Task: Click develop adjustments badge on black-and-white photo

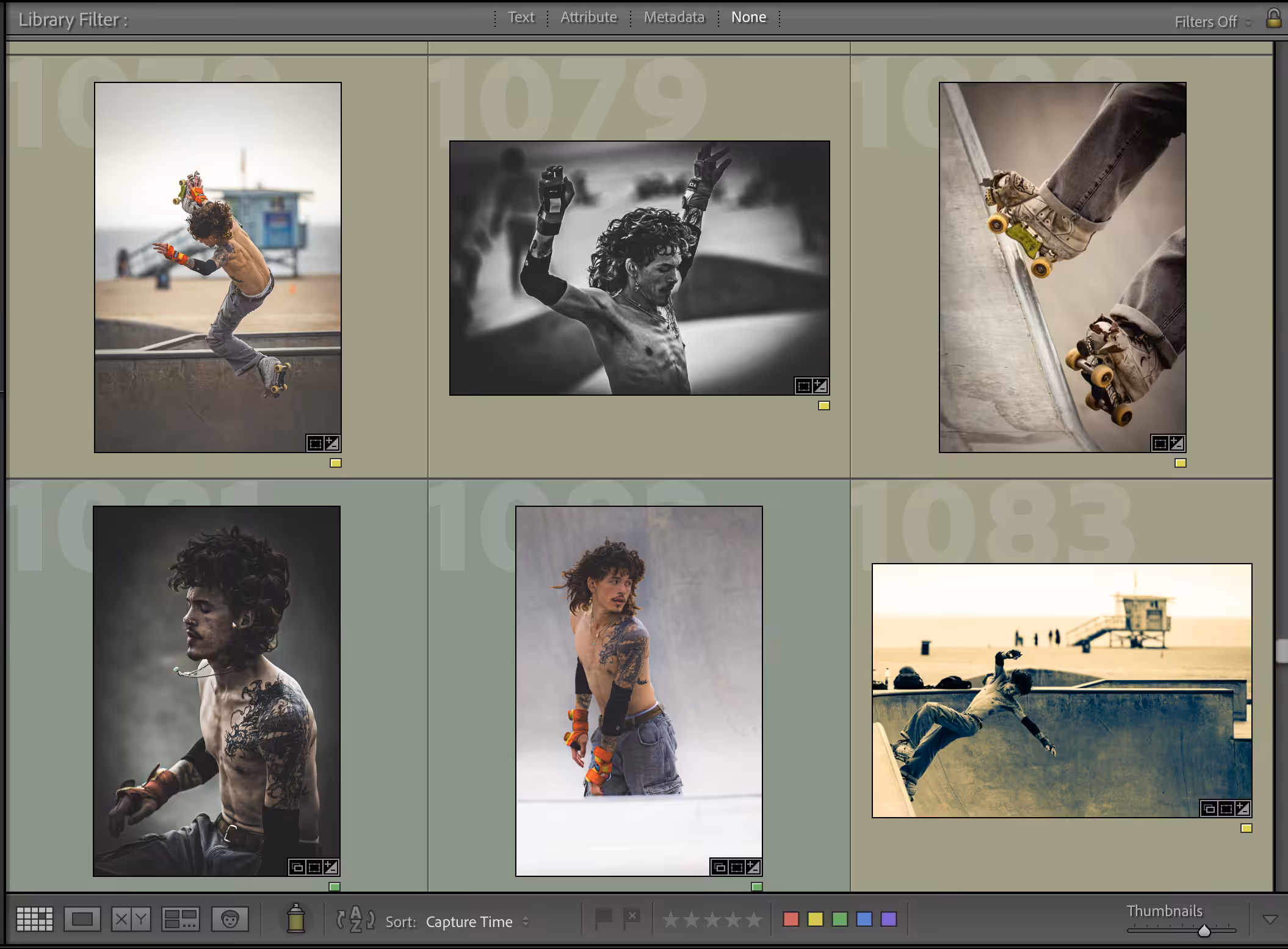Action: pos(820,386)
